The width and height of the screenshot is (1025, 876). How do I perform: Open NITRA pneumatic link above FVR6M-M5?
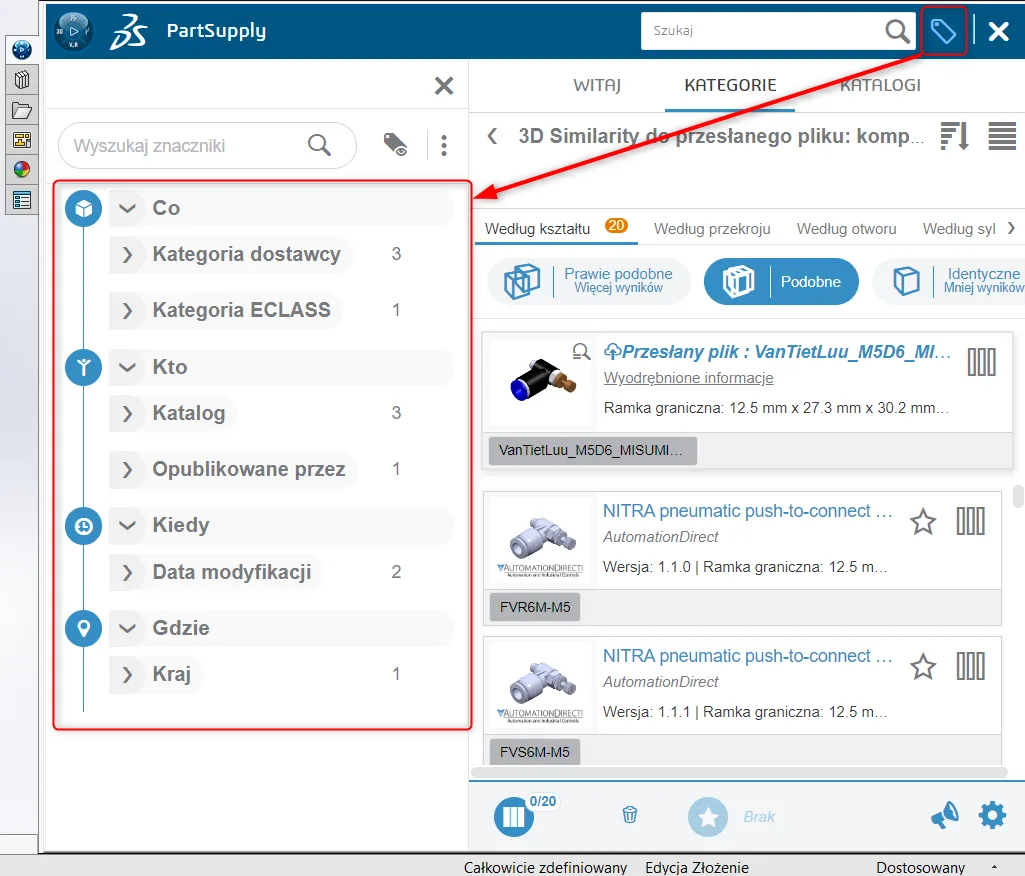click(747, 511)
